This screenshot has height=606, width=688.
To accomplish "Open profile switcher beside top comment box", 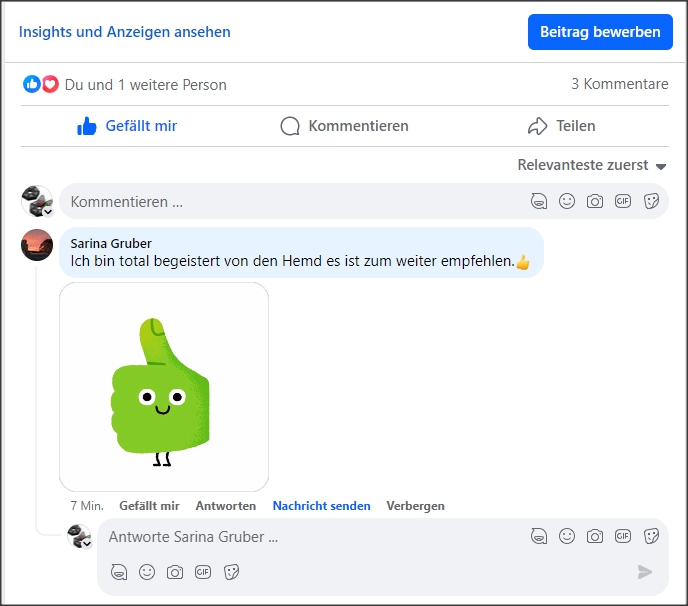I will coord(38,201).
